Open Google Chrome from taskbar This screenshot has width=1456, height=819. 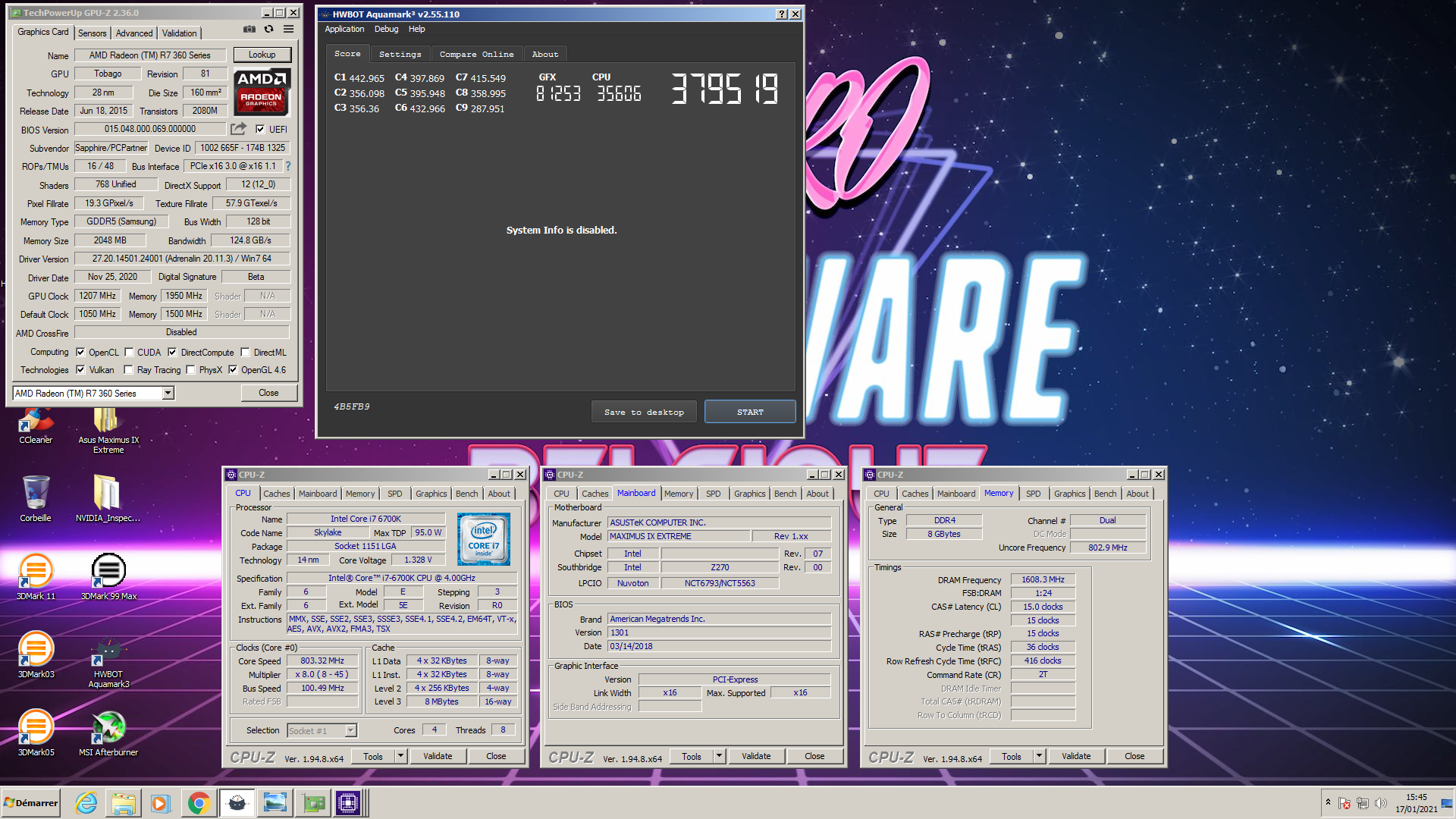[198, 803]
